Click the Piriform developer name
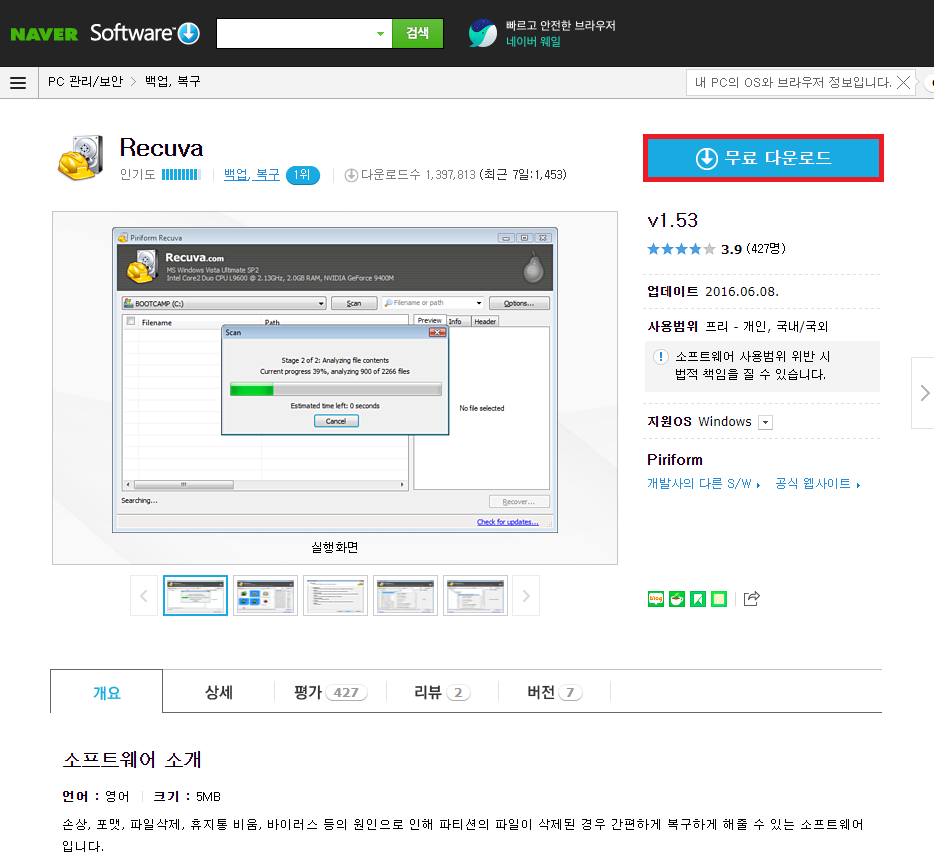 point(675,460)
